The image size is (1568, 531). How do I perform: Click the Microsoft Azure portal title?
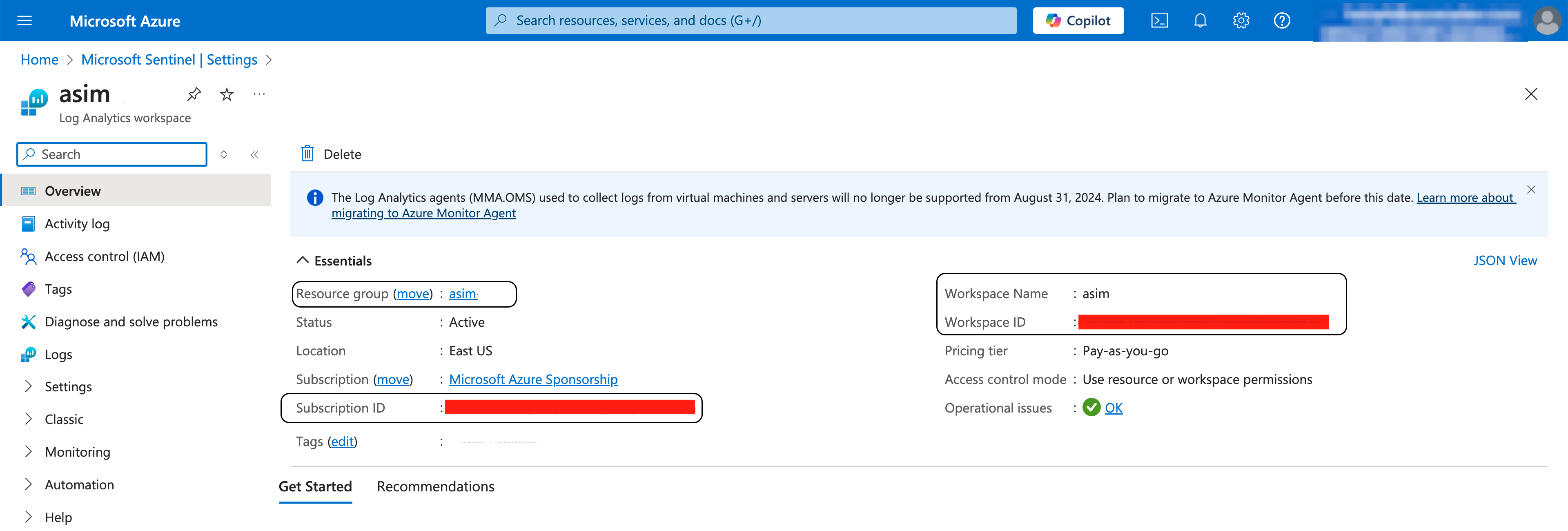[x=125, y=21]
